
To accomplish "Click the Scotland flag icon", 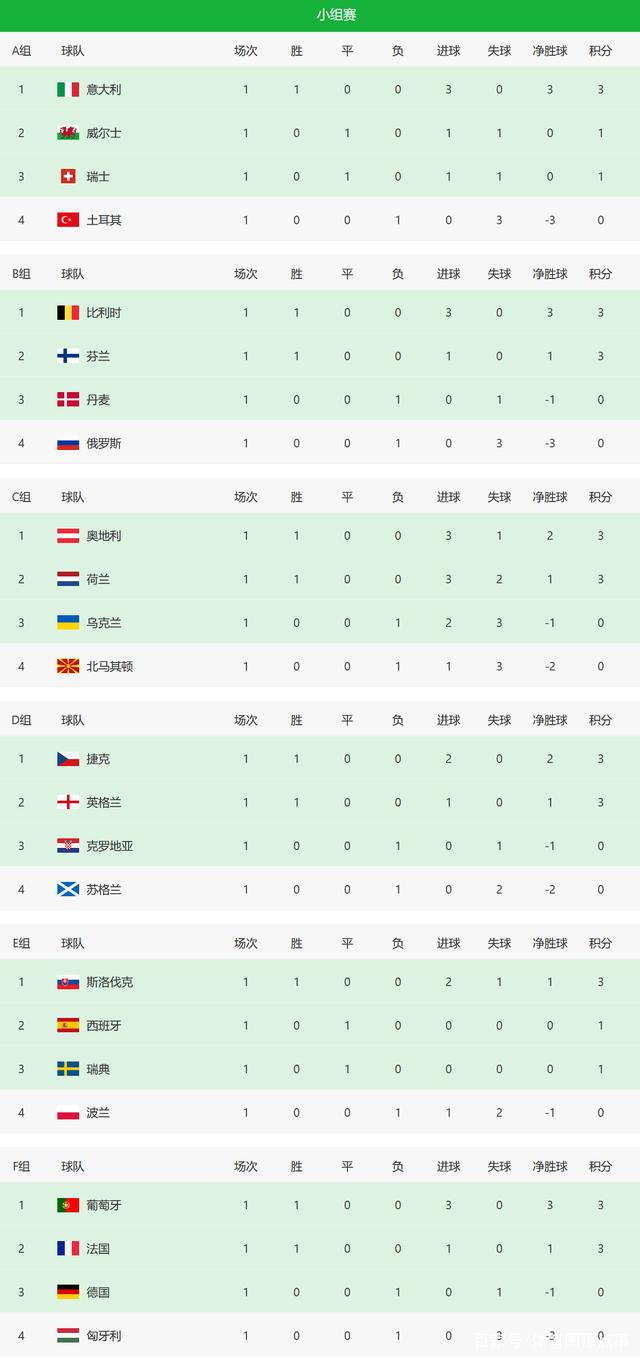I will click(x=68, y=889).
